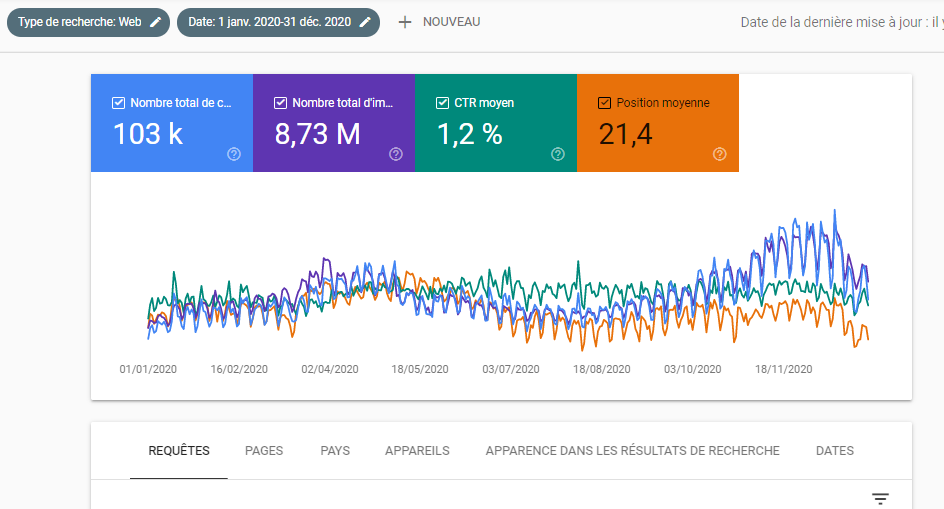Select the REQUÊTES tab
944x509 pixels.
(x=179, y=451)
